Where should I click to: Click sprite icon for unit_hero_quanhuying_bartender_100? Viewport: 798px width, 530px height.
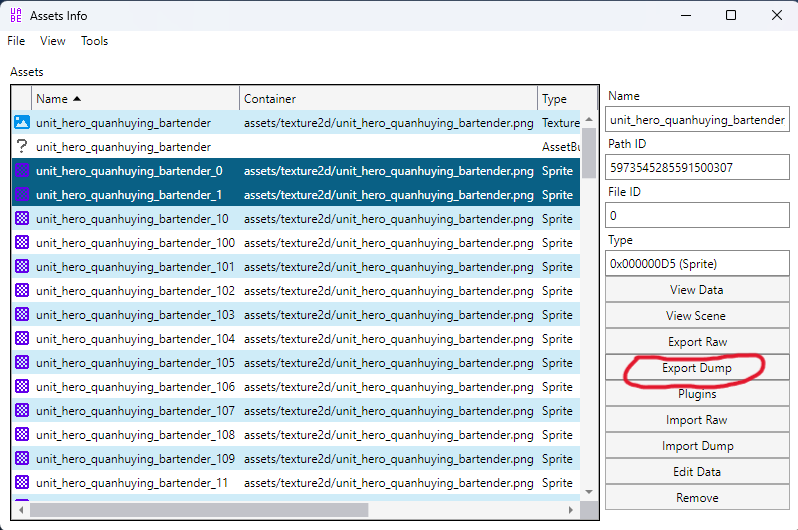point(22,243)
